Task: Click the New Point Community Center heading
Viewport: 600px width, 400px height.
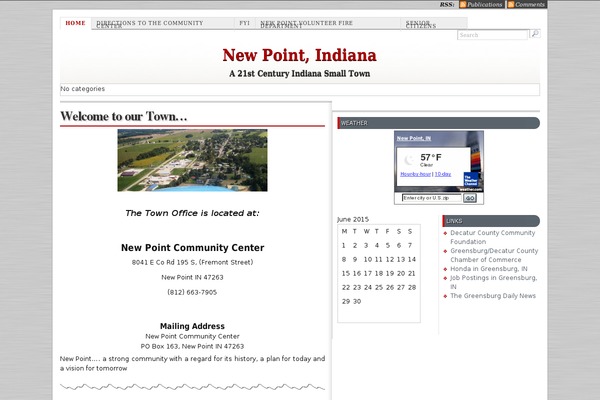Action: click(x=192, y=248)
